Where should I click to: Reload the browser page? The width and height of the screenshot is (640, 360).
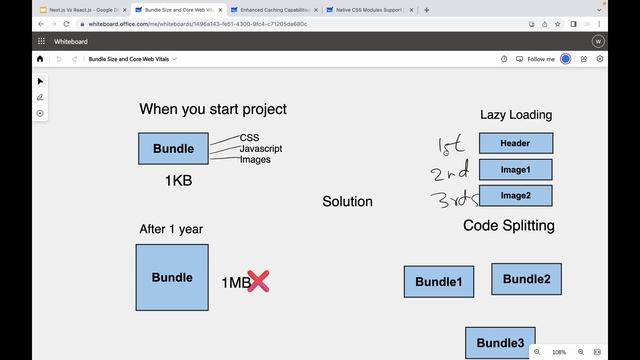pos(67,24)
